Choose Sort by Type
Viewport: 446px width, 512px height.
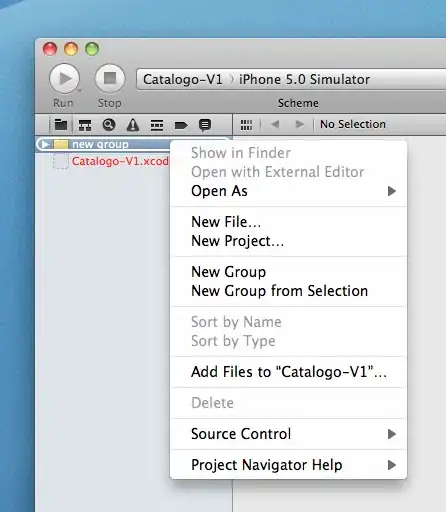(233, 341)
